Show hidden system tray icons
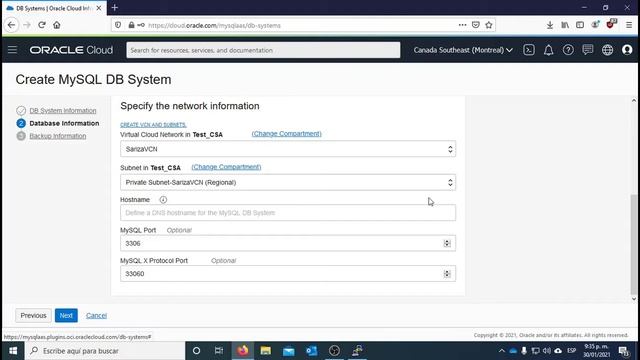The image size is (640, 360). coord(502,351)
